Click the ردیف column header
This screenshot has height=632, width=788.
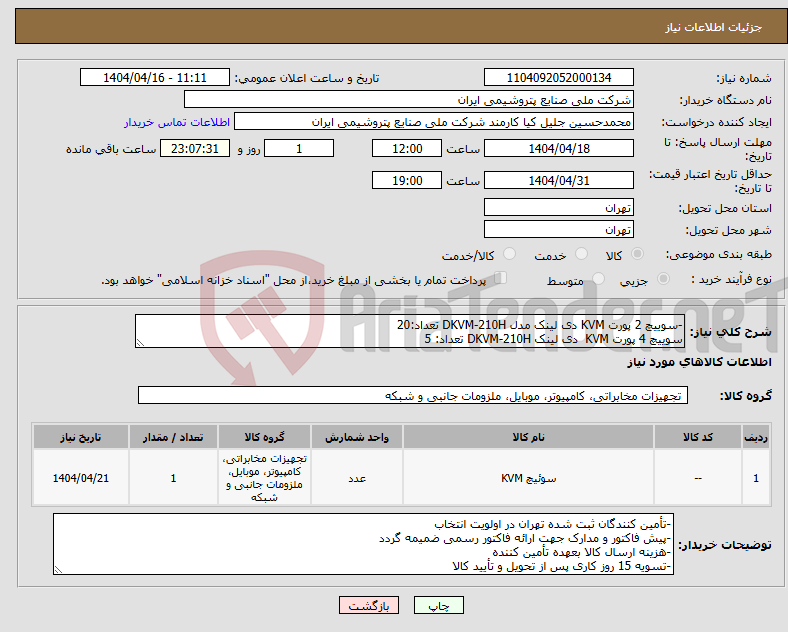pyautogui.click(x=756, y=437)
